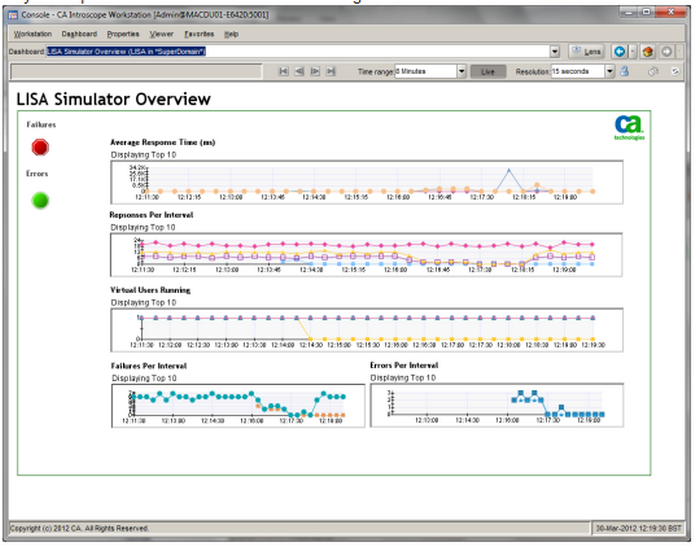700x547 pixels.
Task: Click the blue user icon beside Resolution
Action: tap(625, 71)
